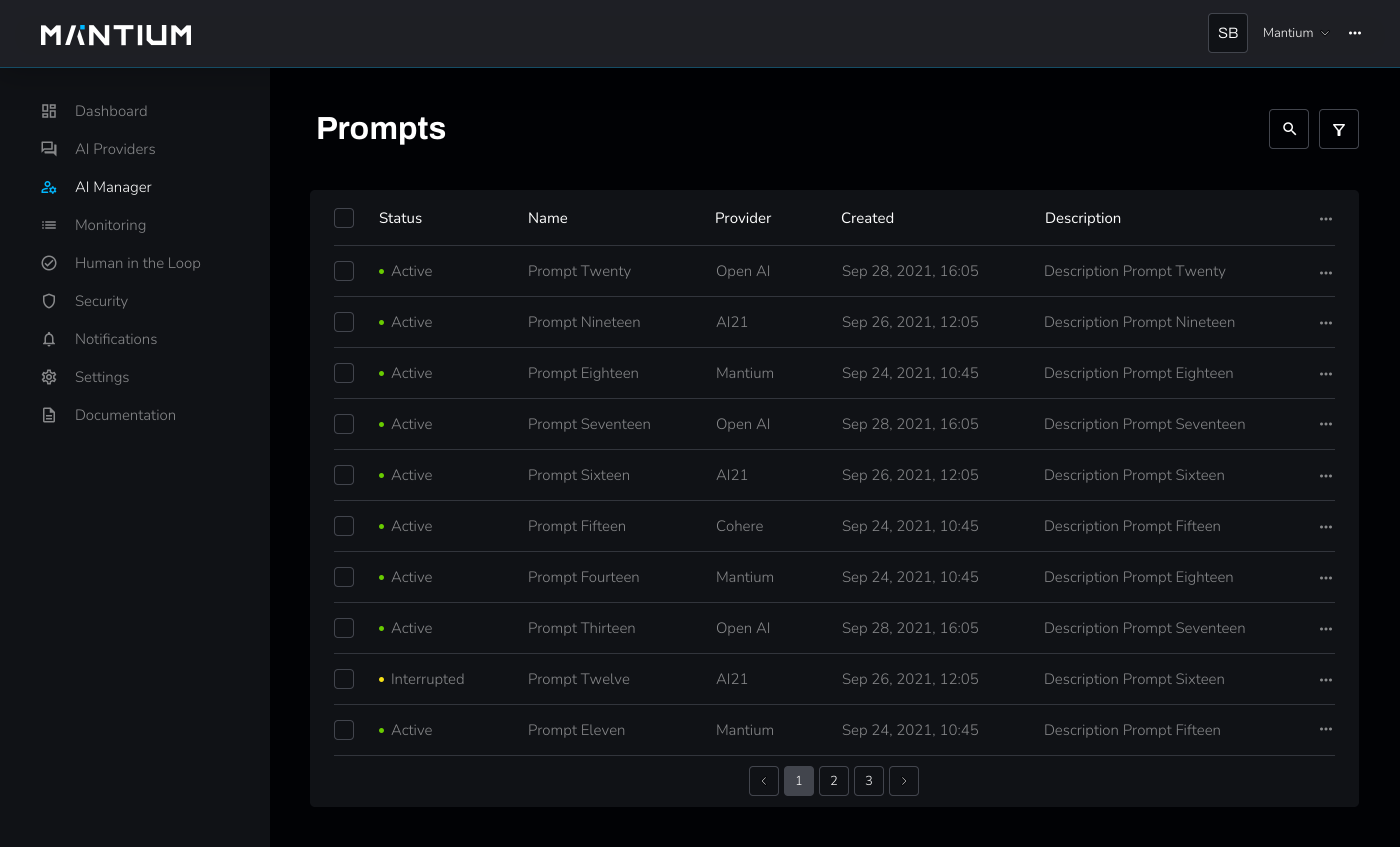Toggle the select-all checkbox in table header

pos(344,218)
